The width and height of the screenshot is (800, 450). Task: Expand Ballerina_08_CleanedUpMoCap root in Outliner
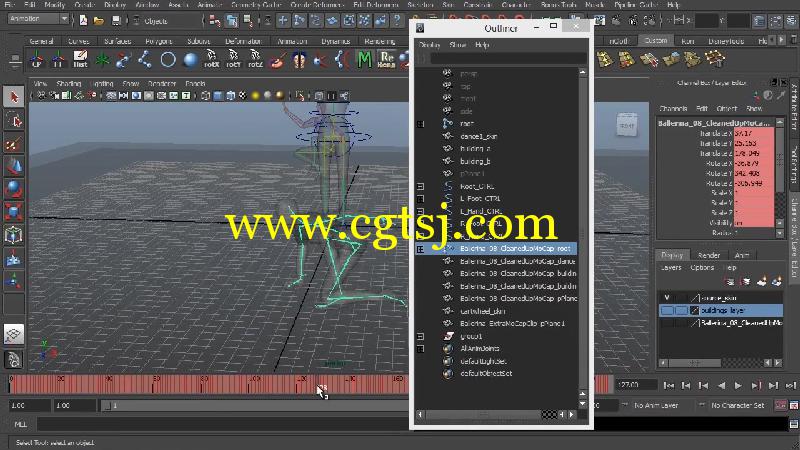tap(420, 249)
